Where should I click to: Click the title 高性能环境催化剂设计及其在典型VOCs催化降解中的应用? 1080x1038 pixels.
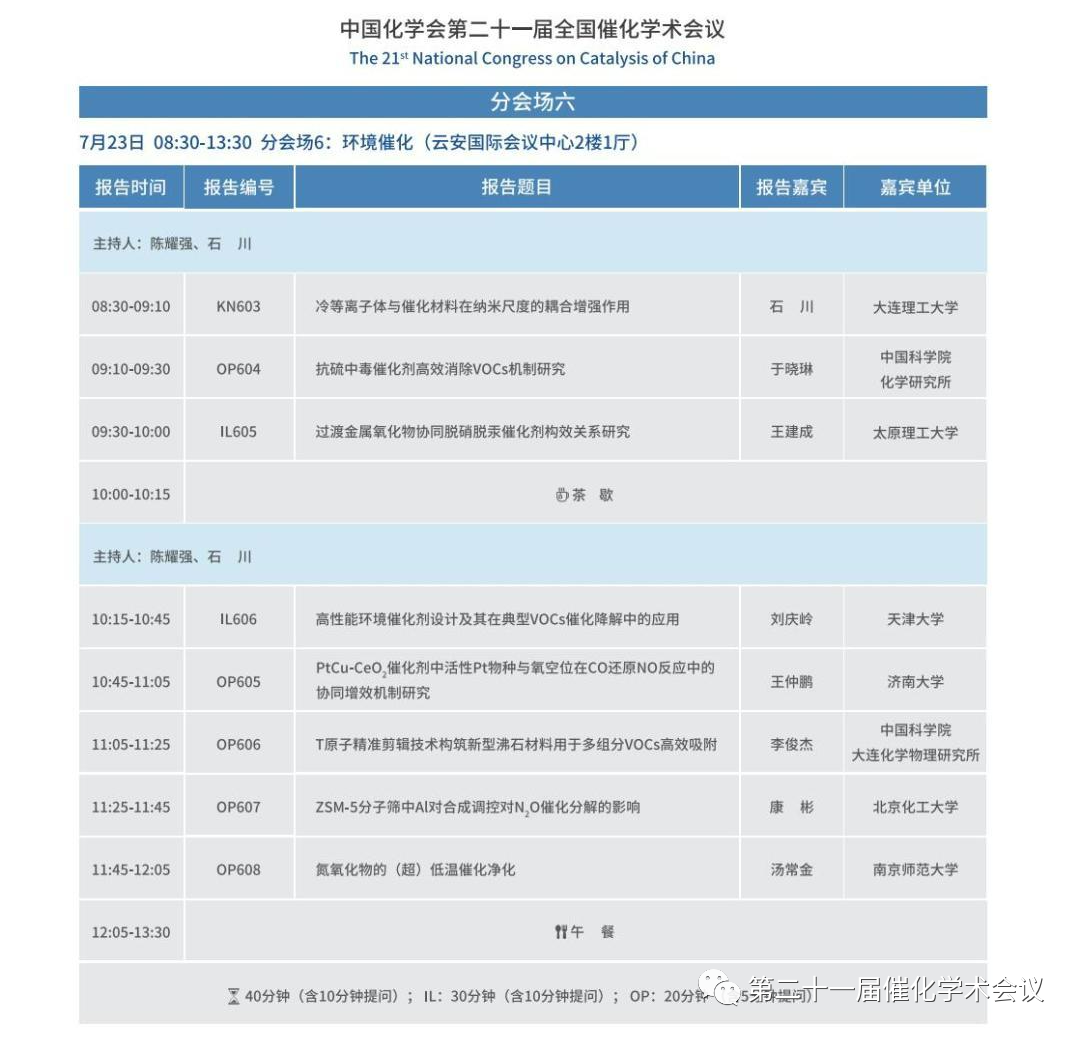coord(497,619)
